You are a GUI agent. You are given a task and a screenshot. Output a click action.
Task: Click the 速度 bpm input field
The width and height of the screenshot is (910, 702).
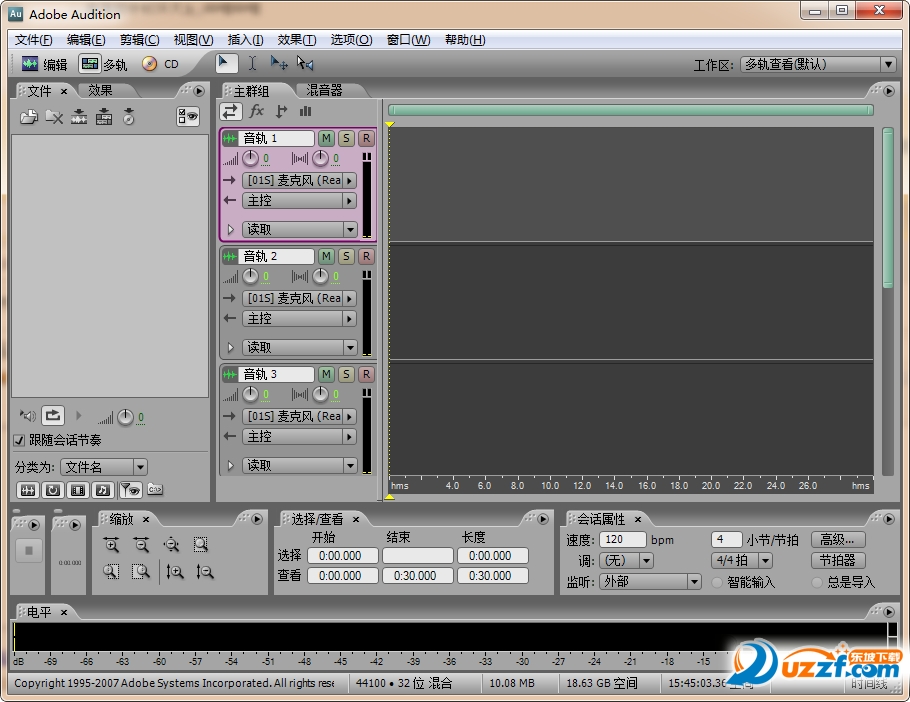pos(623,540)
